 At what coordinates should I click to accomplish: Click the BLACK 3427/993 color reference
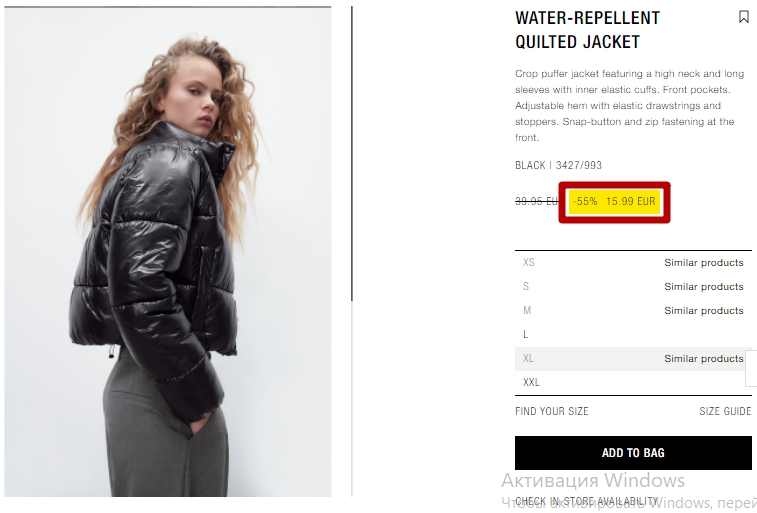[559, 165]
